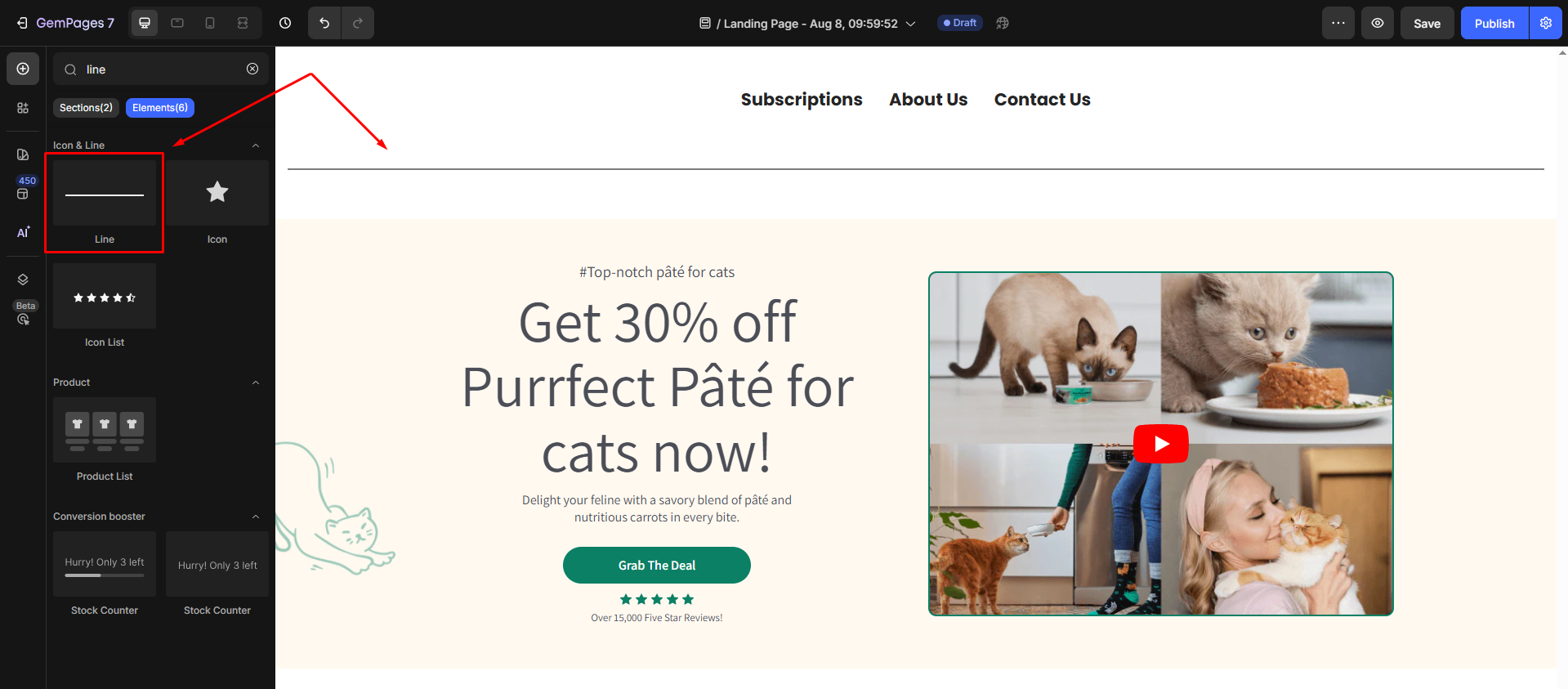Image resolution: width=1568 pixels, height=689 pixels.
Task: Select desktop device view icon
Action: 145,23
